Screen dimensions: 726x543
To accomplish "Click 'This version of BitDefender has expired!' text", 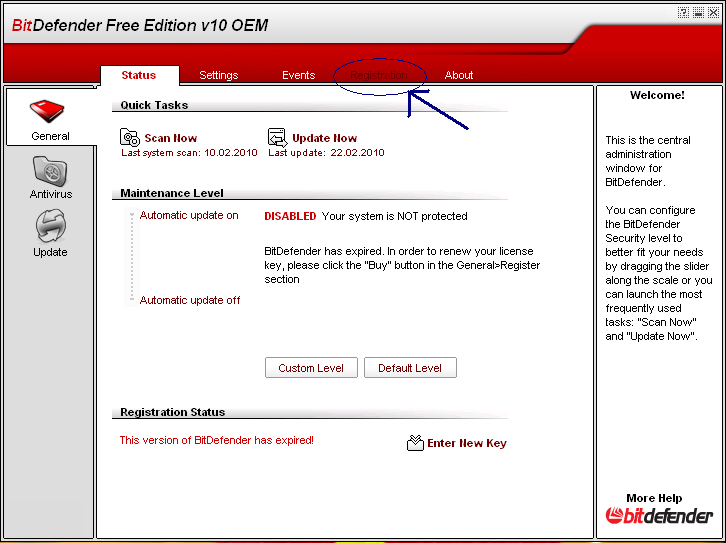I will (x=217, y=440).
